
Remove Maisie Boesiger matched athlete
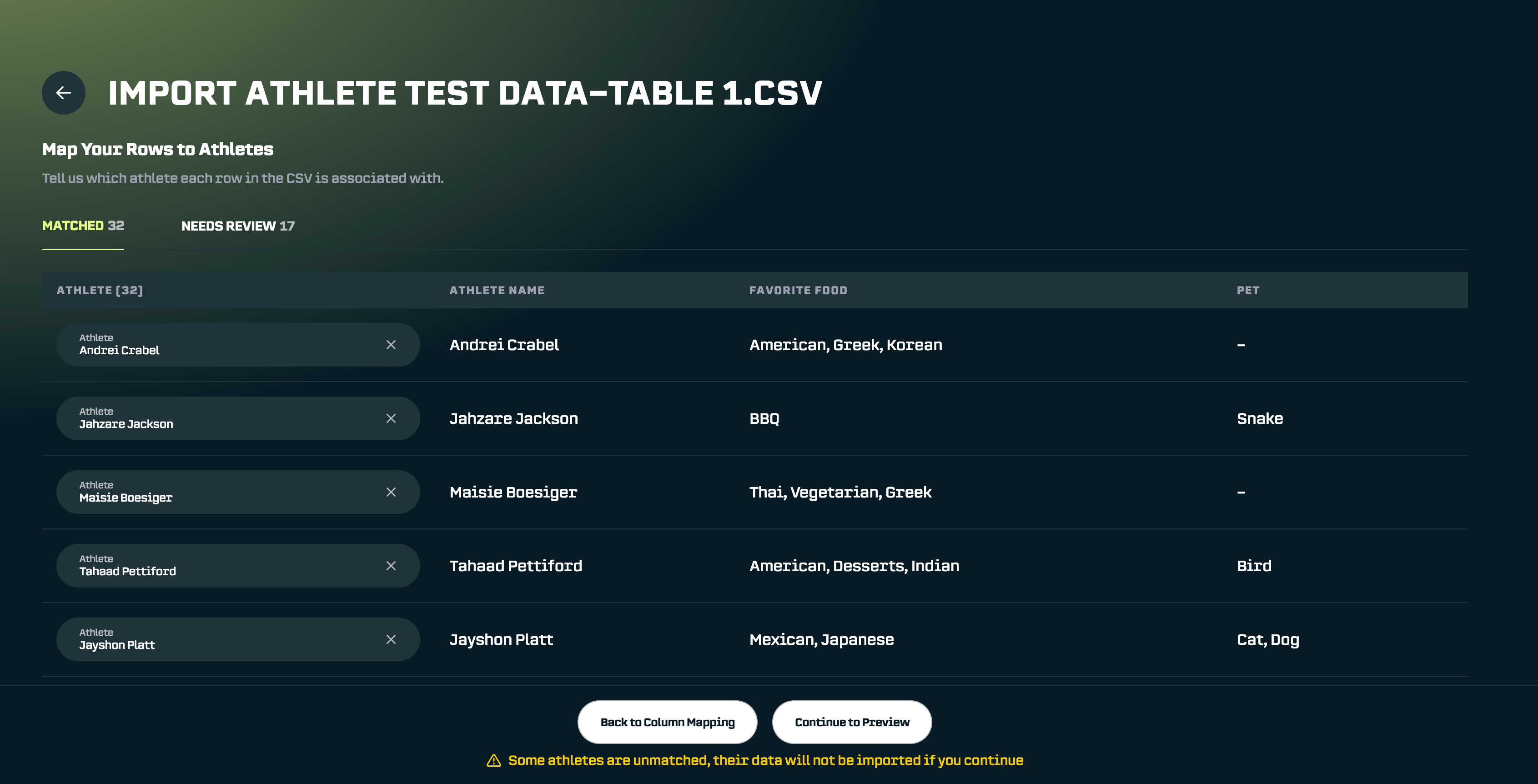[391, 492]
